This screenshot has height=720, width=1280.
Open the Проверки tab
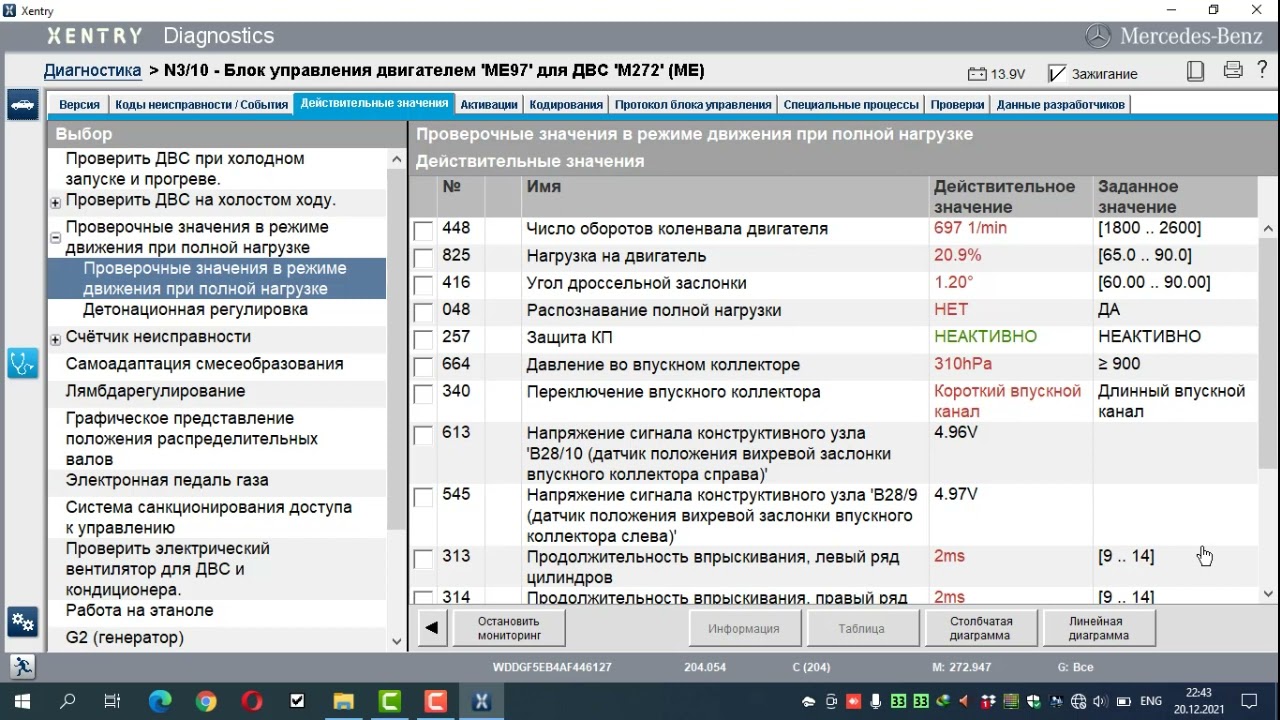tap(957, 105)
